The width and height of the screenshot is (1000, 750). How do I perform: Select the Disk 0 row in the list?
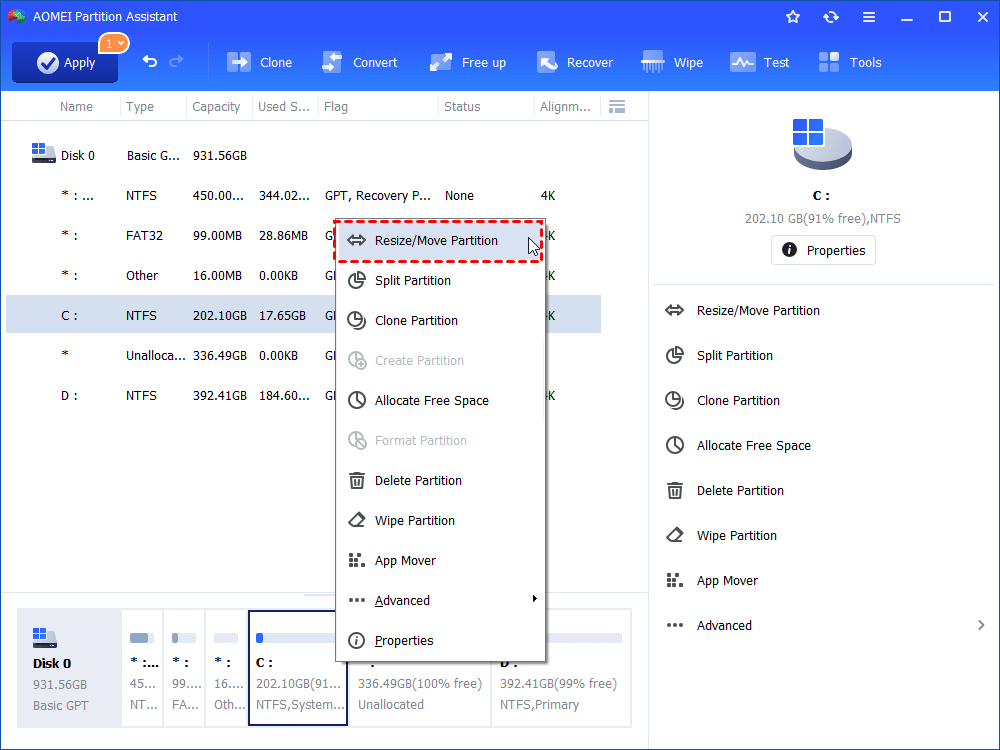304,156
